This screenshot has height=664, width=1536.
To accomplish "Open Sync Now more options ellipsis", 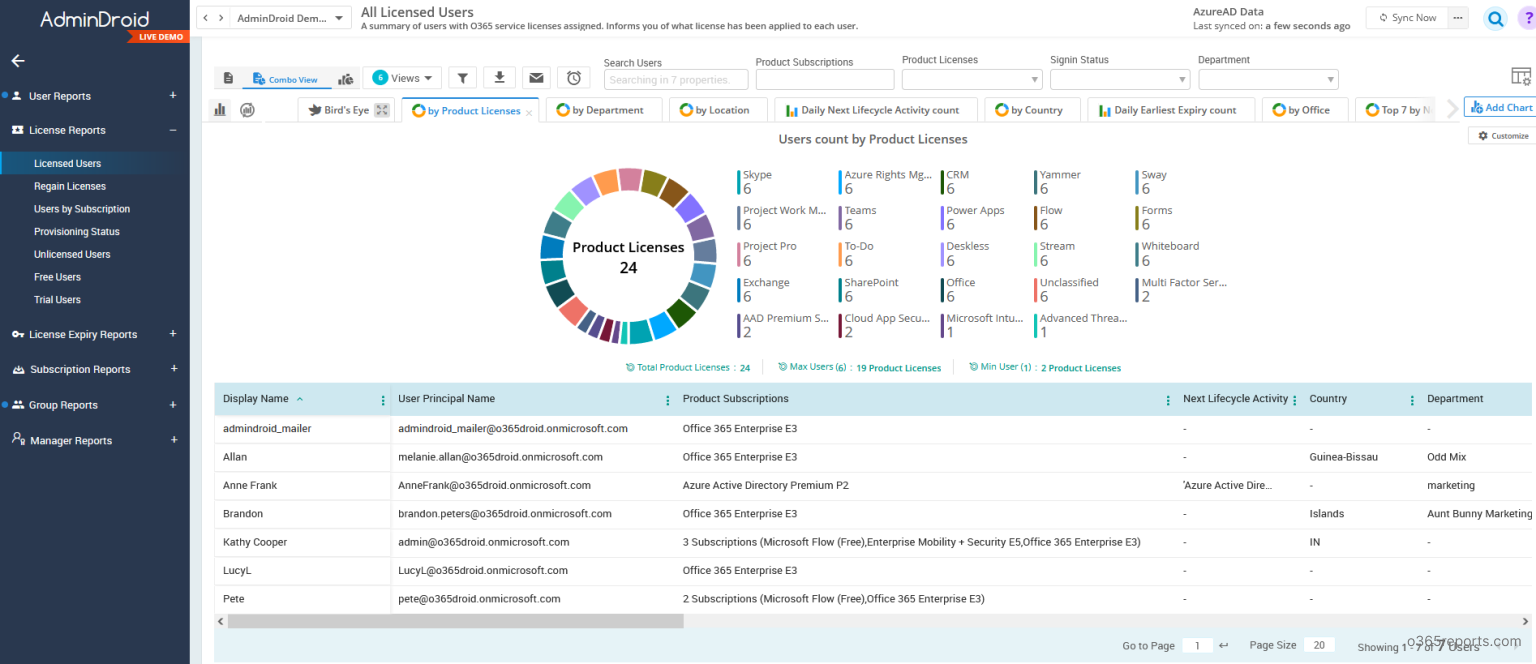I will click(x=1458, y=17).
